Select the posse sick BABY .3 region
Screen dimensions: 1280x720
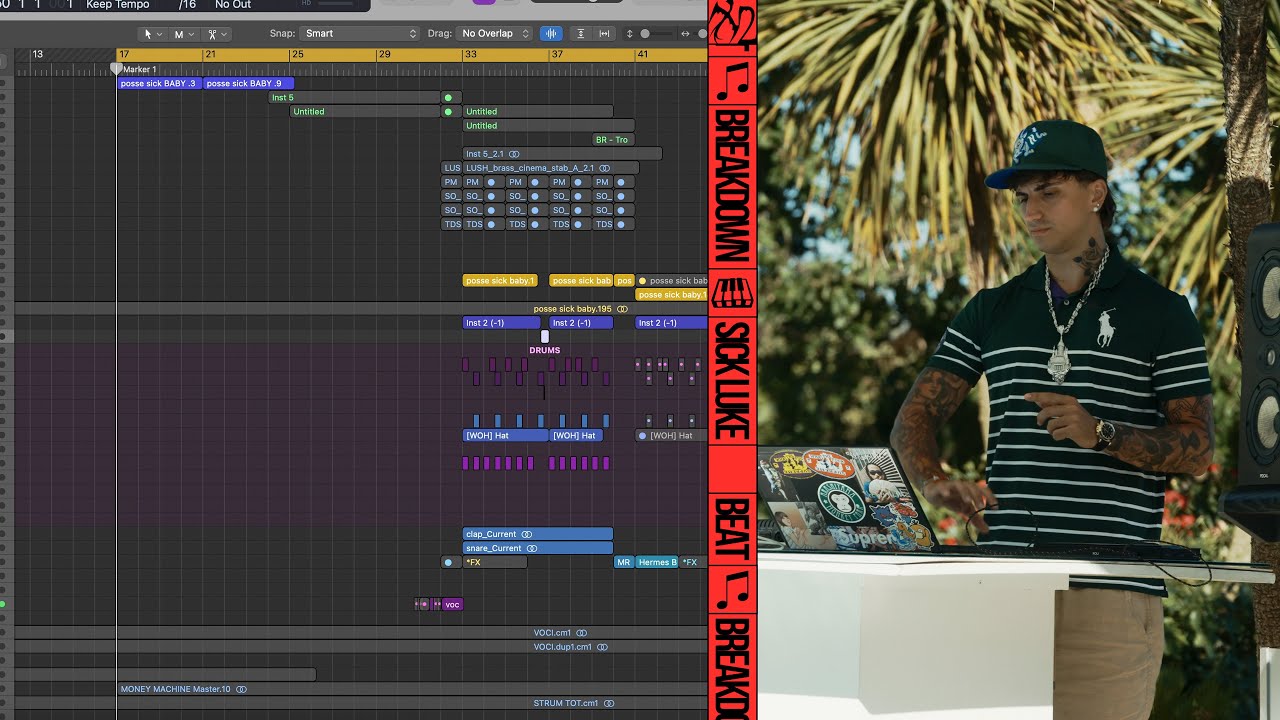point(159,84)
